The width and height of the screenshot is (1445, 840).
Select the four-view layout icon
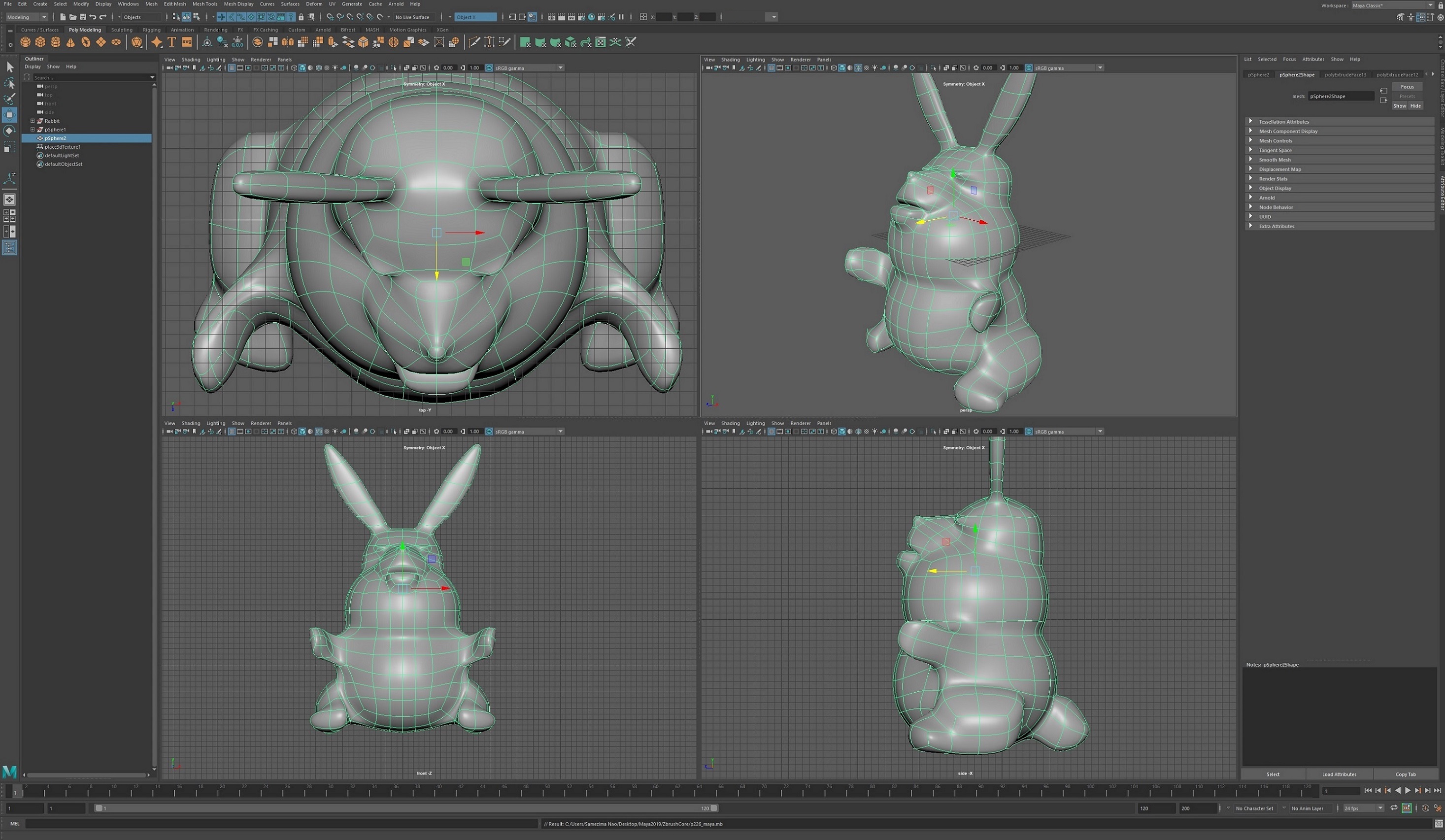coord(9,216)
